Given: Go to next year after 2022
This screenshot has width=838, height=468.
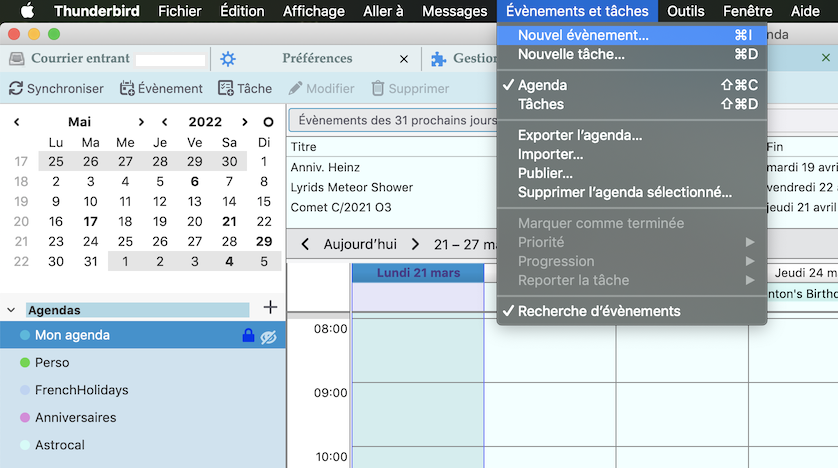Looking at the screenshot, I should click(245, 122).
